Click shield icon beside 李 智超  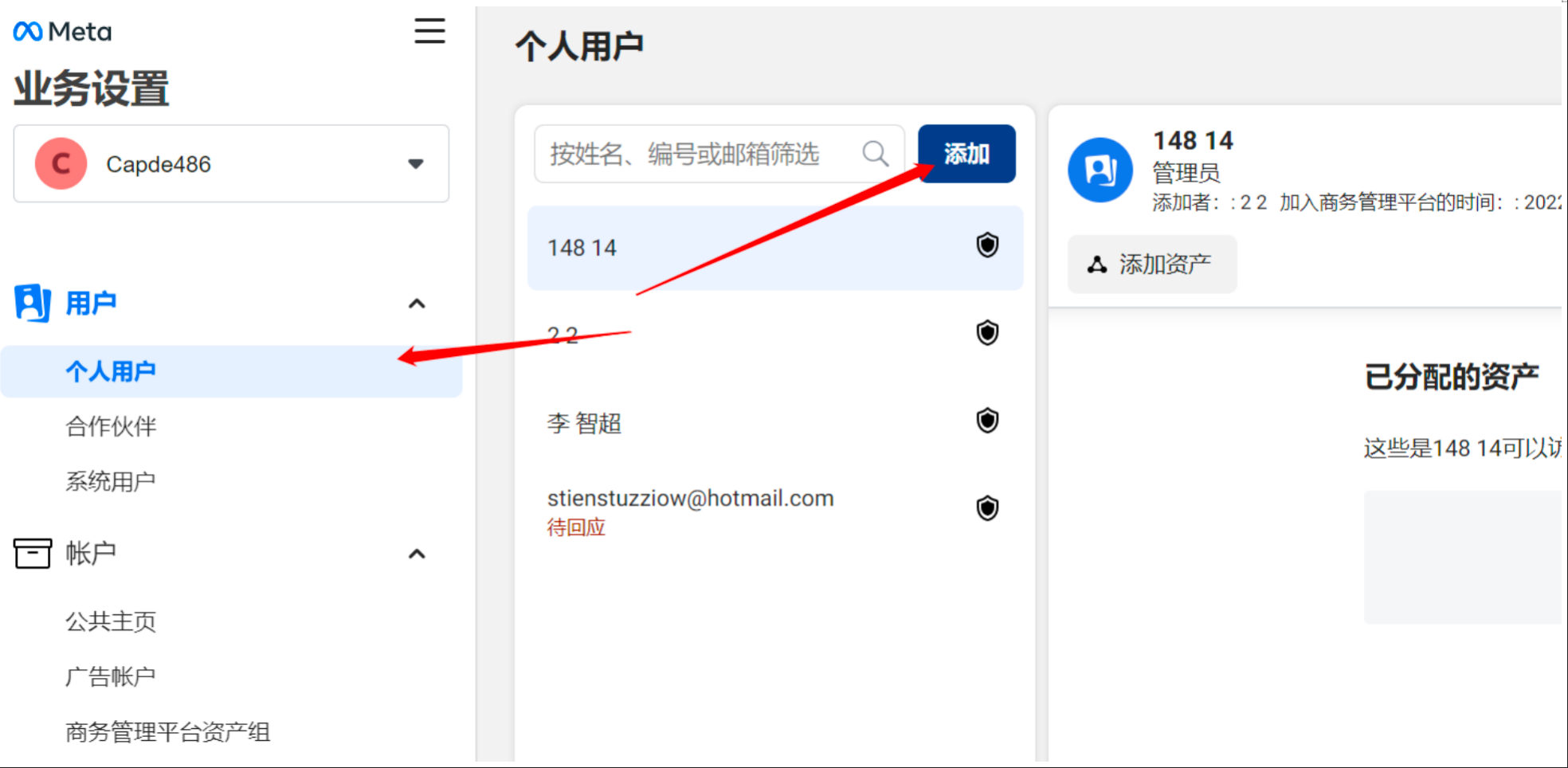pyautogui.click(x=987, y=421)
